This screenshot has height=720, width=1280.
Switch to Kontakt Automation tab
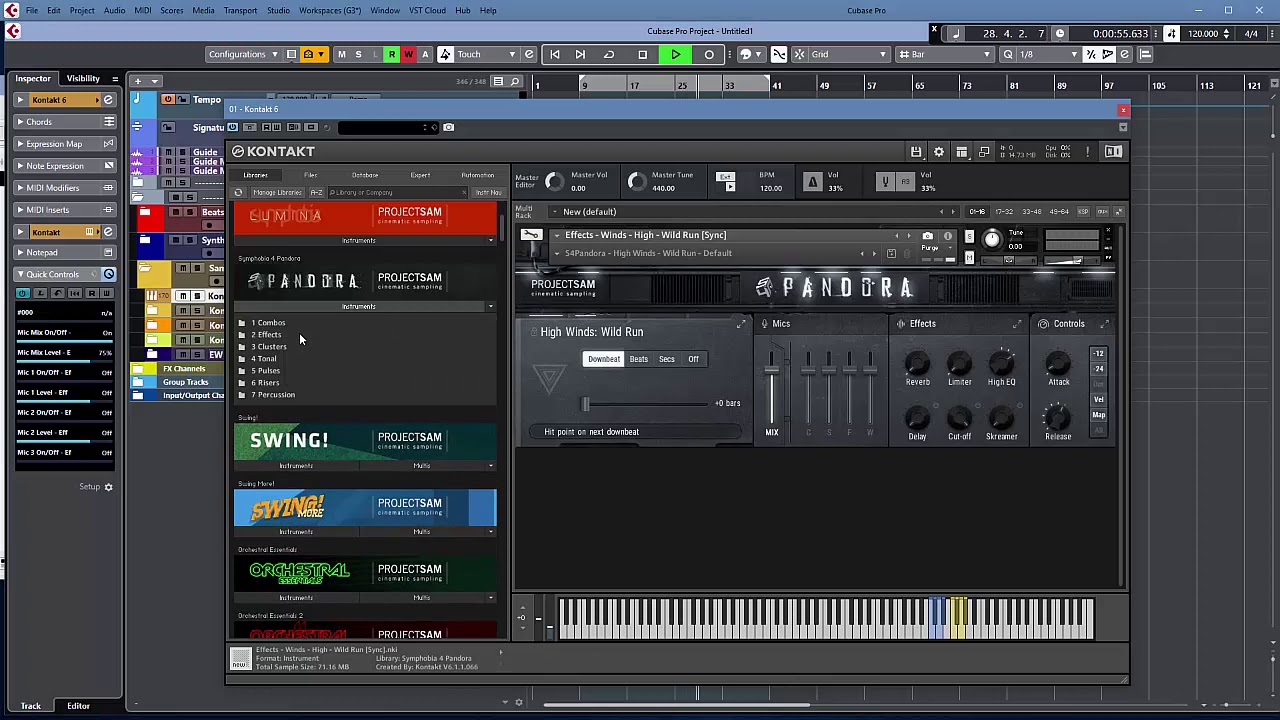[477, 175]
